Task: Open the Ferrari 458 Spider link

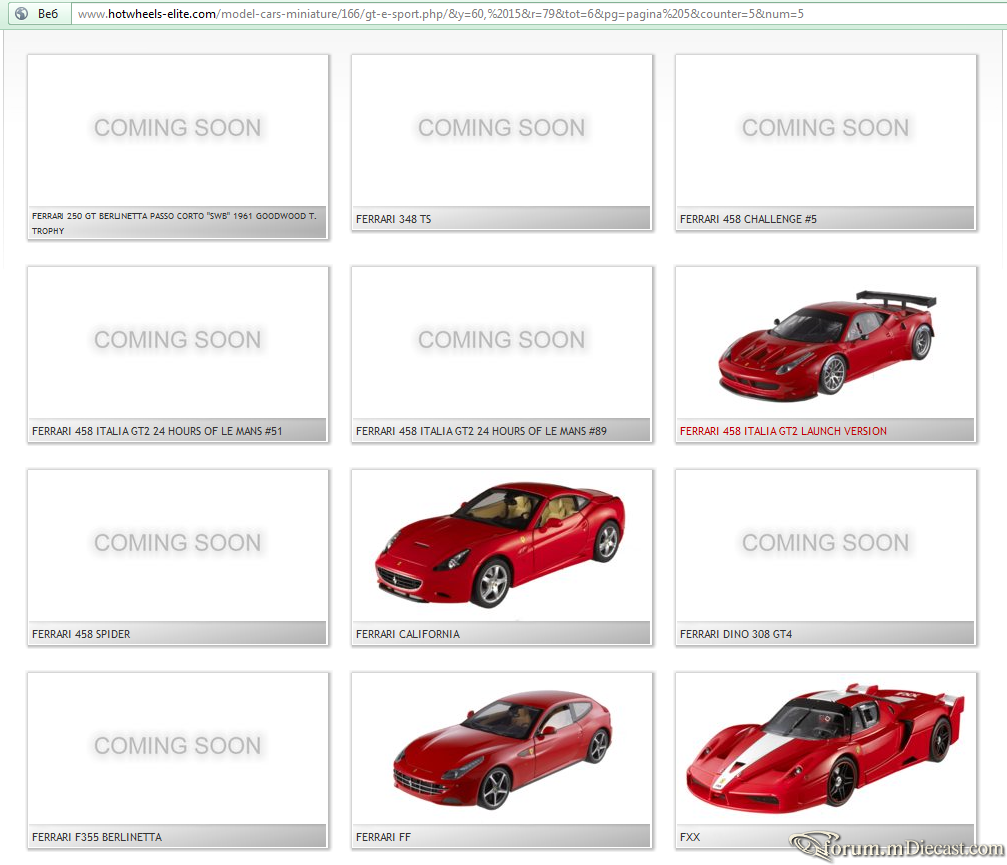Action: (x=81, y=634)
